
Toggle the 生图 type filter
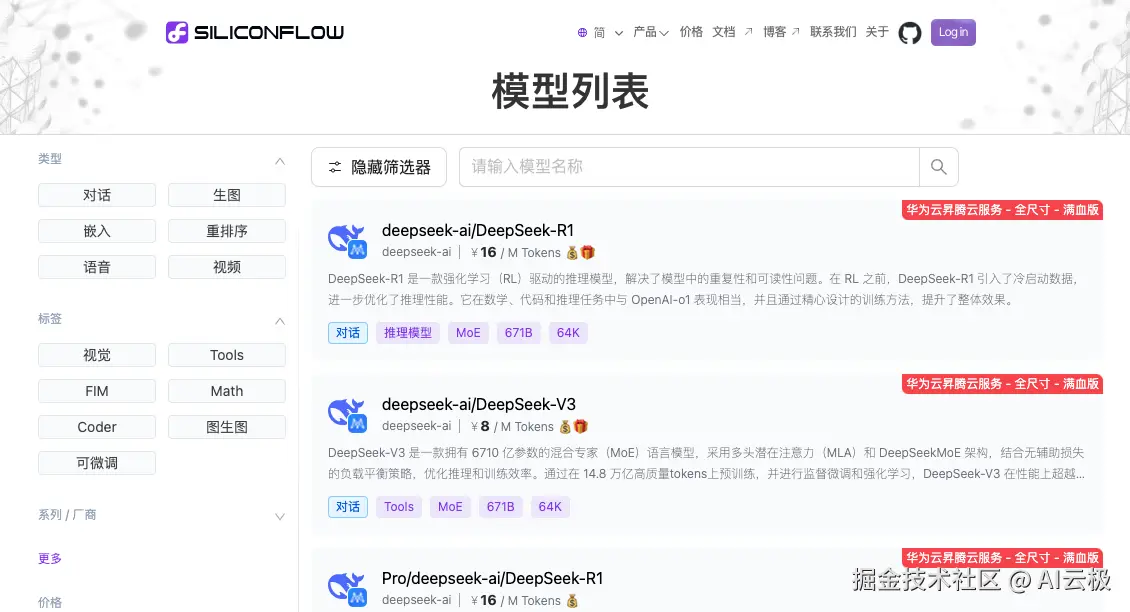[x=227, y=195]
